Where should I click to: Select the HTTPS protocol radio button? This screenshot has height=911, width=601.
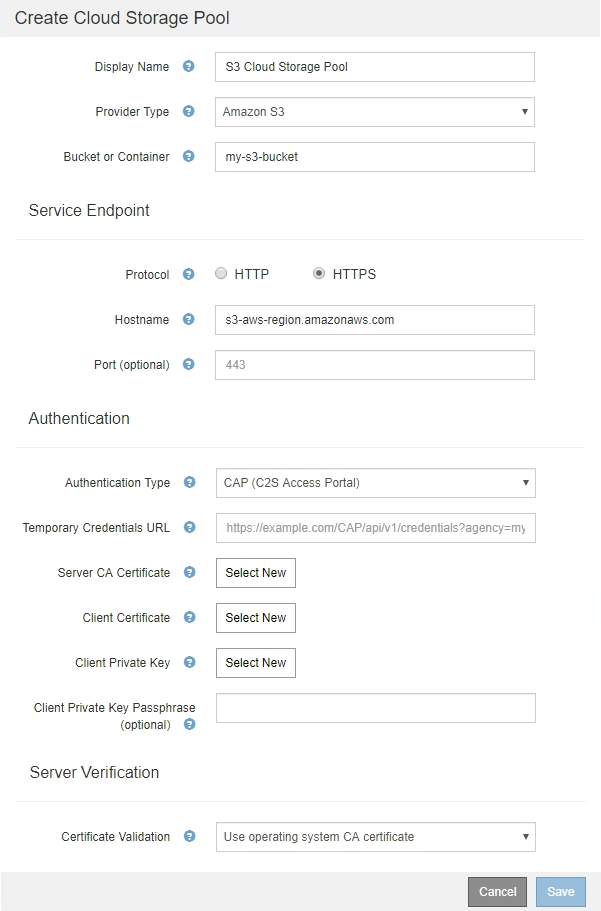[x=319, y=274]
